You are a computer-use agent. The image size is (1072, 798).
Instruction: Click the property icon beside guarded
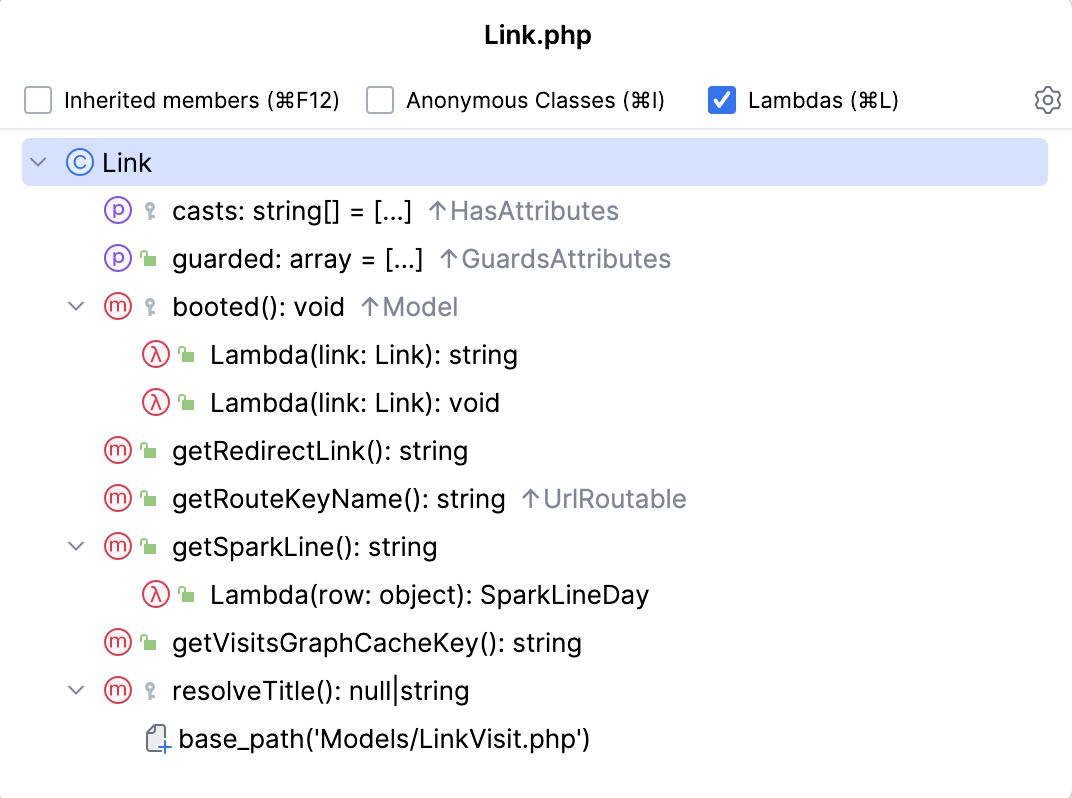(x=118, y=259)
